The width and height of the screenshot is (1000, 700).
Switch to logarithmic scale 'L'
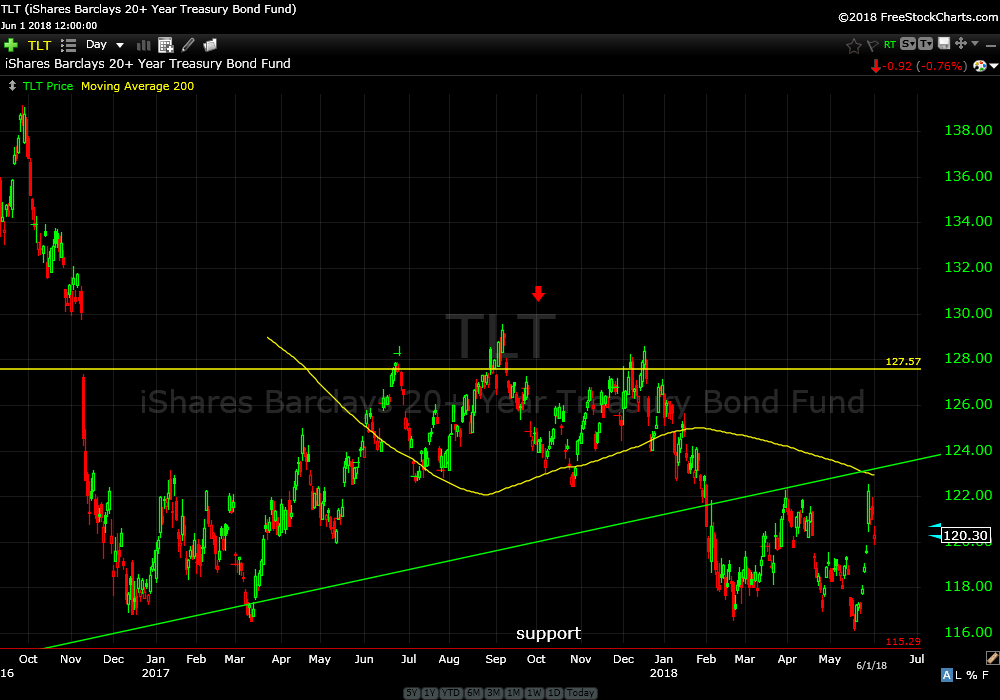(960, 674)
